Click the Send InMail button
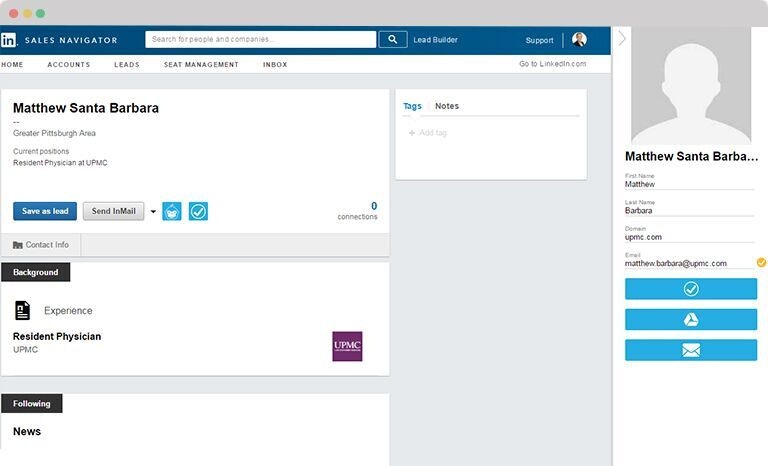The width and height of the screenshot is (768, 466). tap(114, 211)
